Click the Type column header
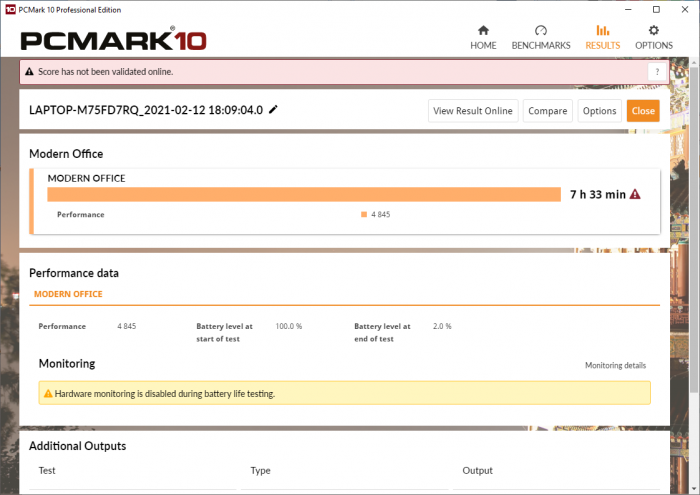The width and height of the screenshot is (700, 495). [x=260, y=470]
